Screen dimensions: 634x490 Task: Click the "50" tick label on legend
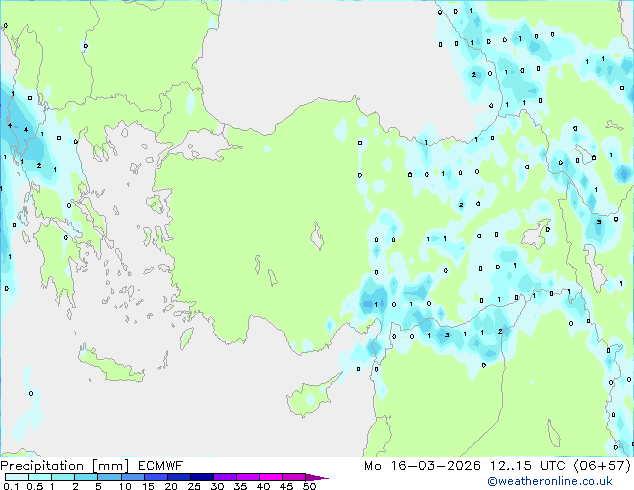coord(310,487)
